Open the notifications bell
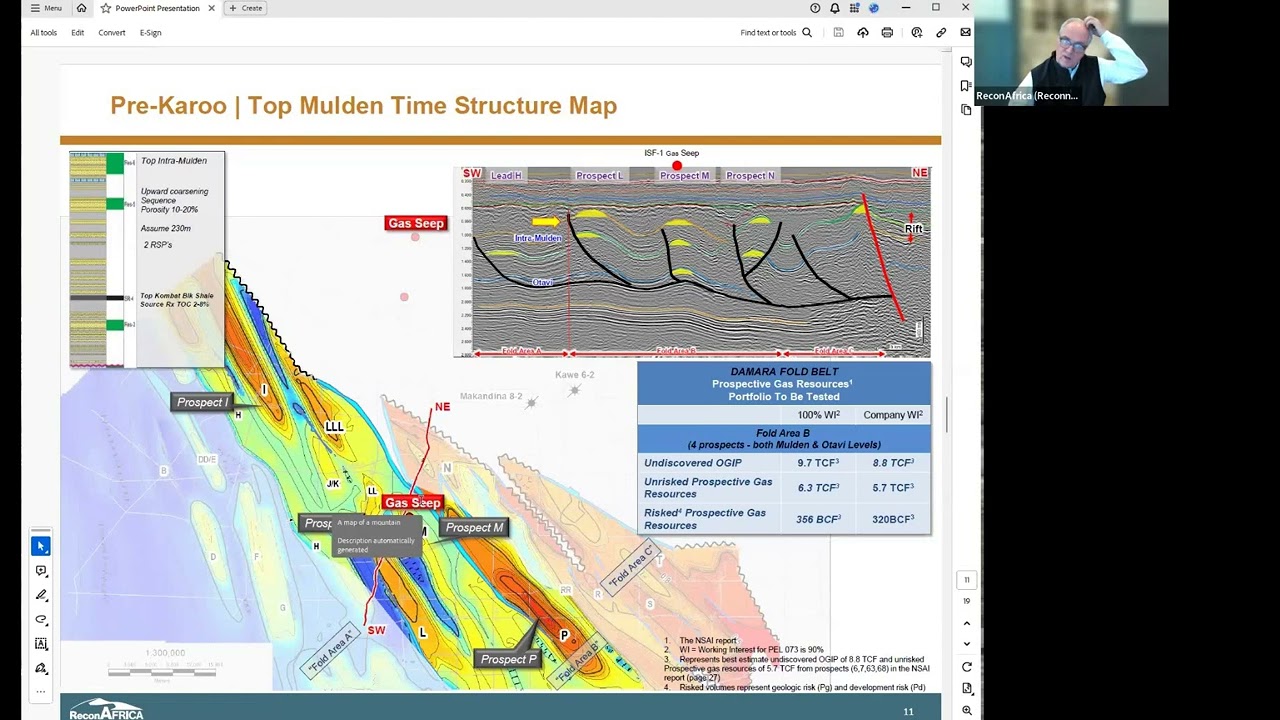The width and height of the screenshot is (1280, 720). click(x=835, y=8)
